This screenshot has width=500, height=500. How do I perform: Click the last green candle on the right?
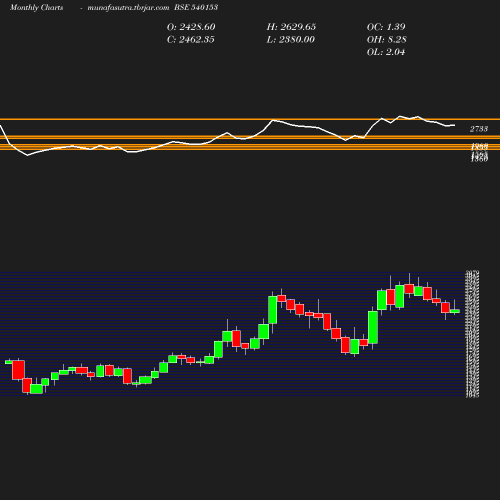click(455, 311)
